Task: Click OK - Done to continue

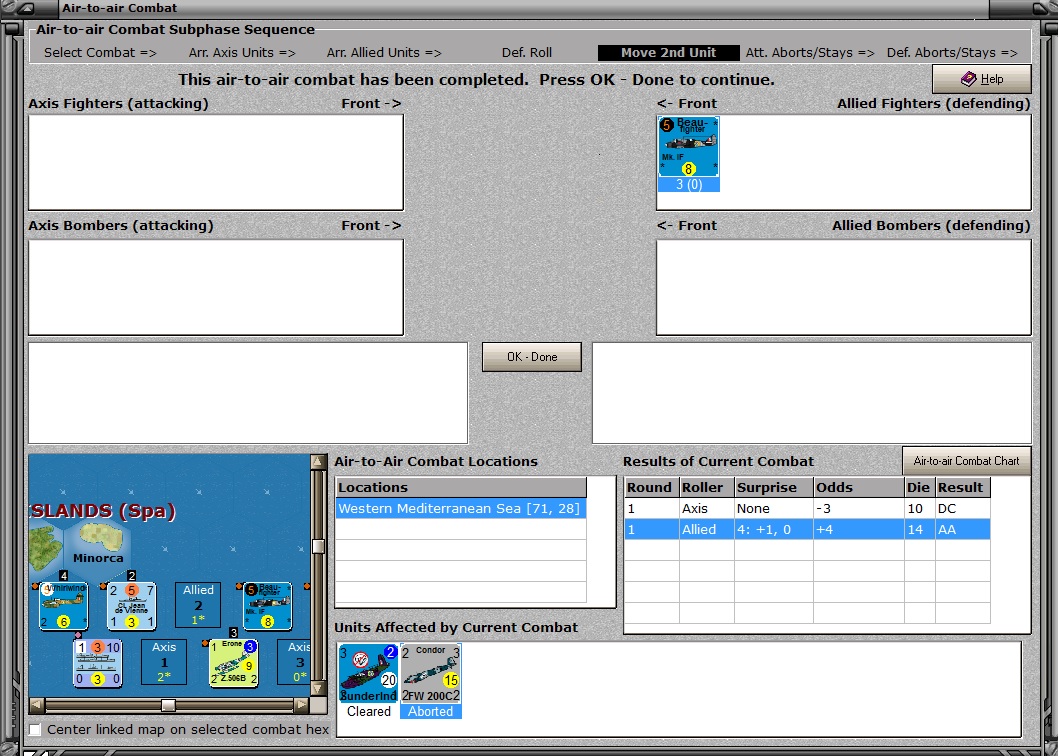Action: [x=532, y=357]
